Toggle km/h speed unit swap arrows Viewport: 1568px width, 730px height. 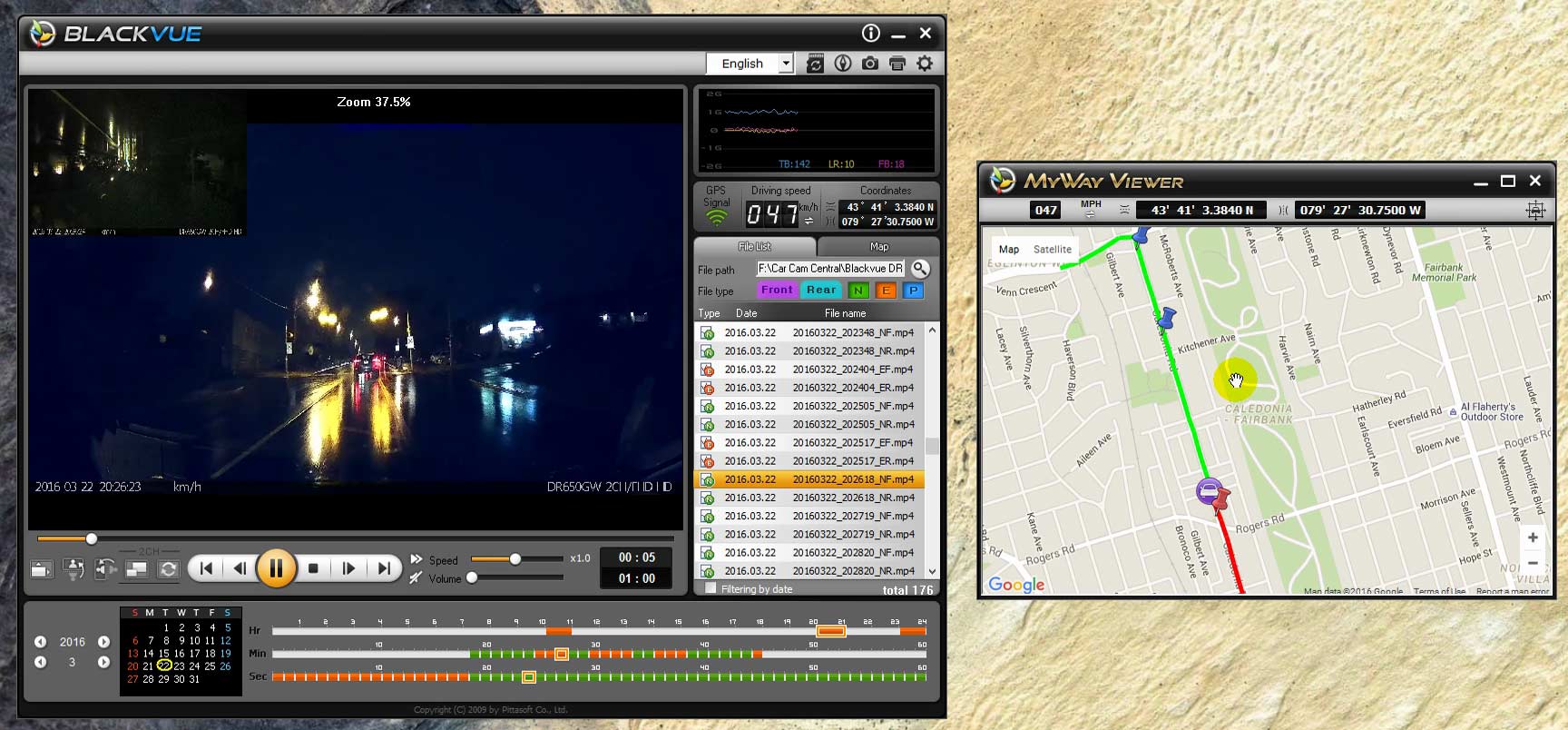point(808,221)
